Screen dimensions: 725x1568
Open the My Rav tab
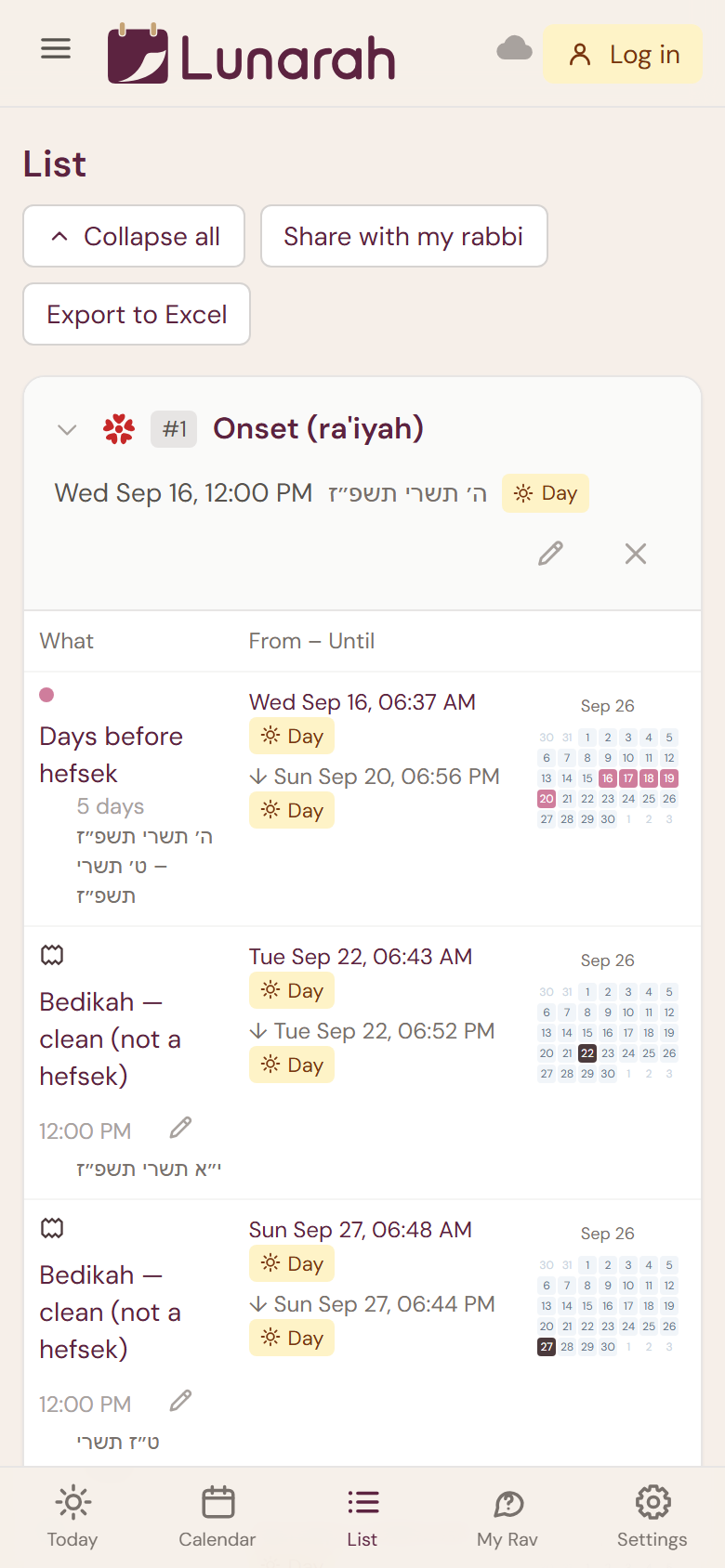click(507, 1516)
